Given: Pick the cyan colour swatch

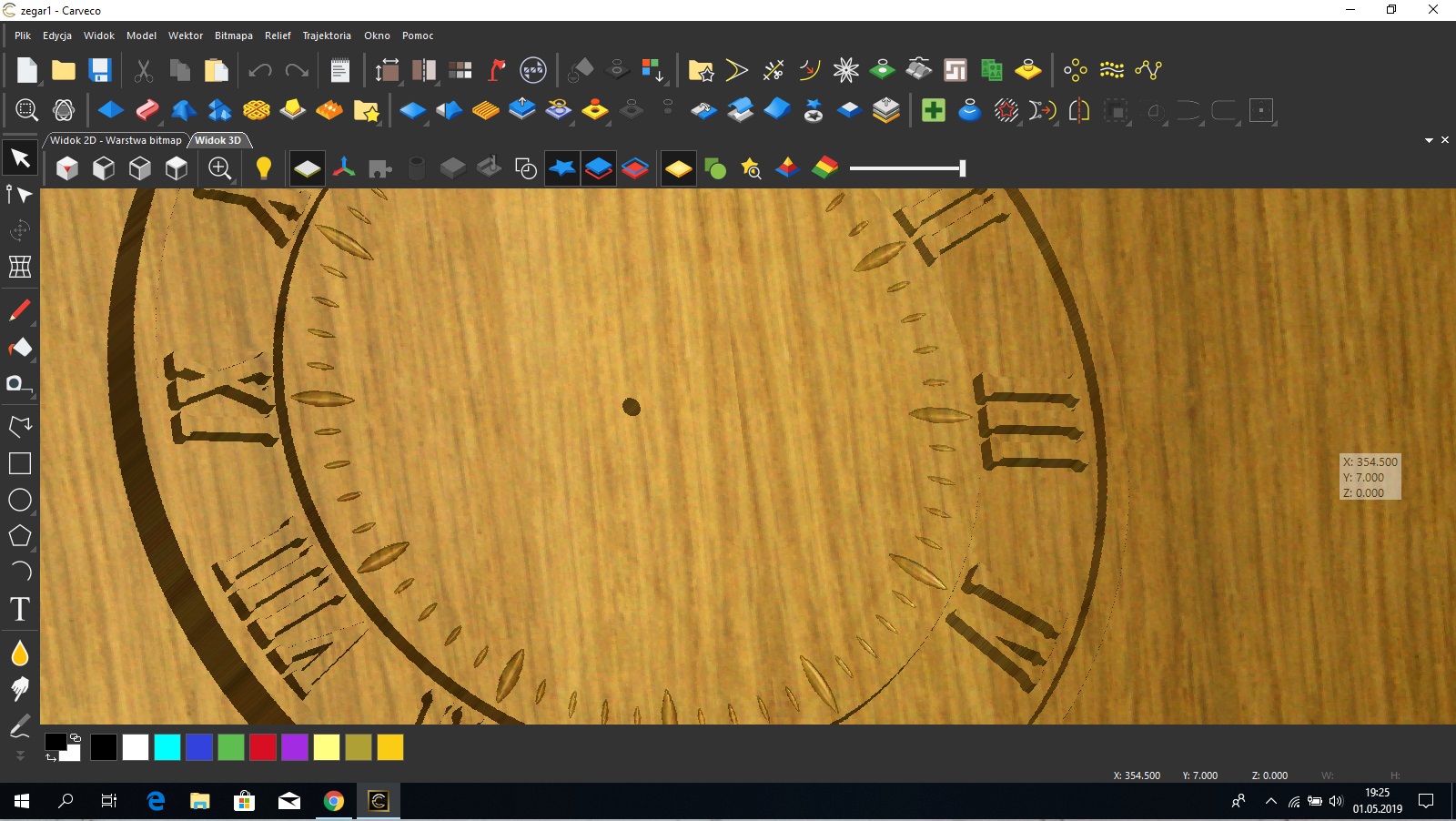Looking at the screenshot, I should (167, 747).
